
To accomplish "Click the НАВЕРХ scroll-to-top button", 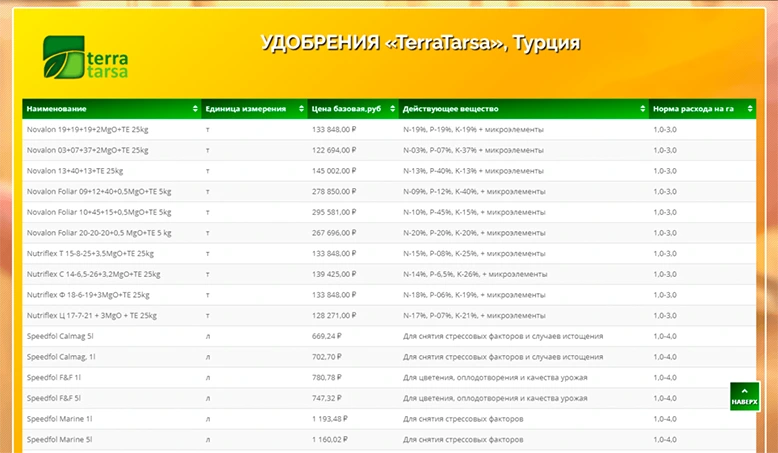I will (745, 396).
